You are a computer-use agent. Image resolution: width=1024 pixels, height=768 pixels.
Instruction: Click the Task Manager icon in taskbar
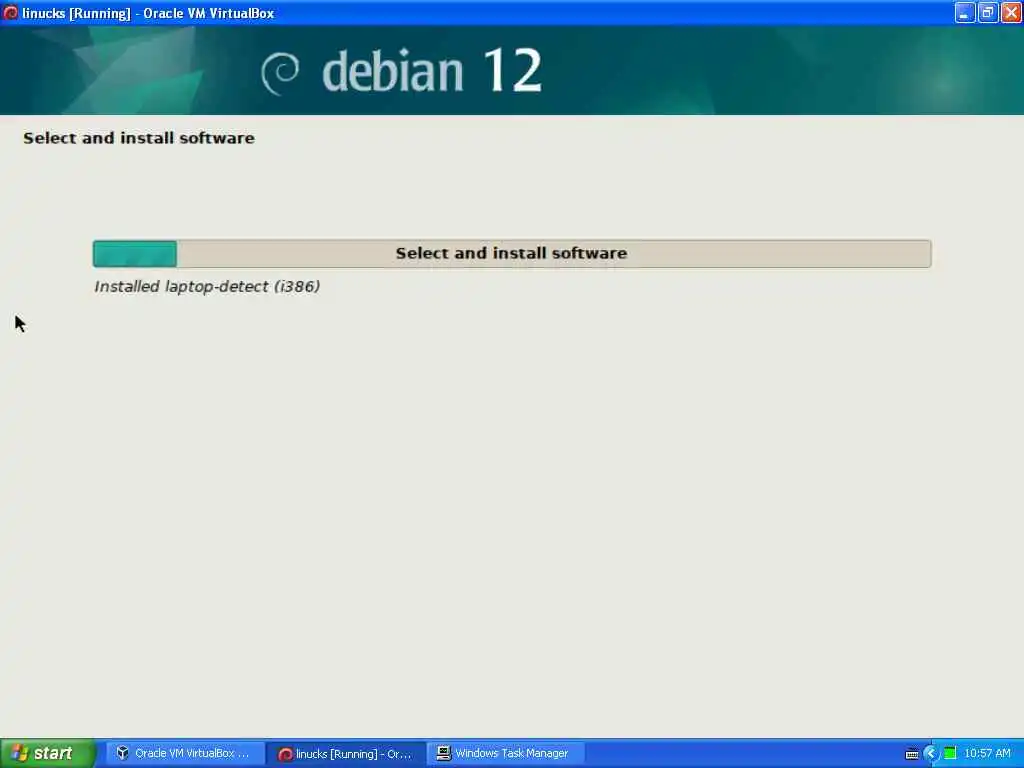(443, 753)
